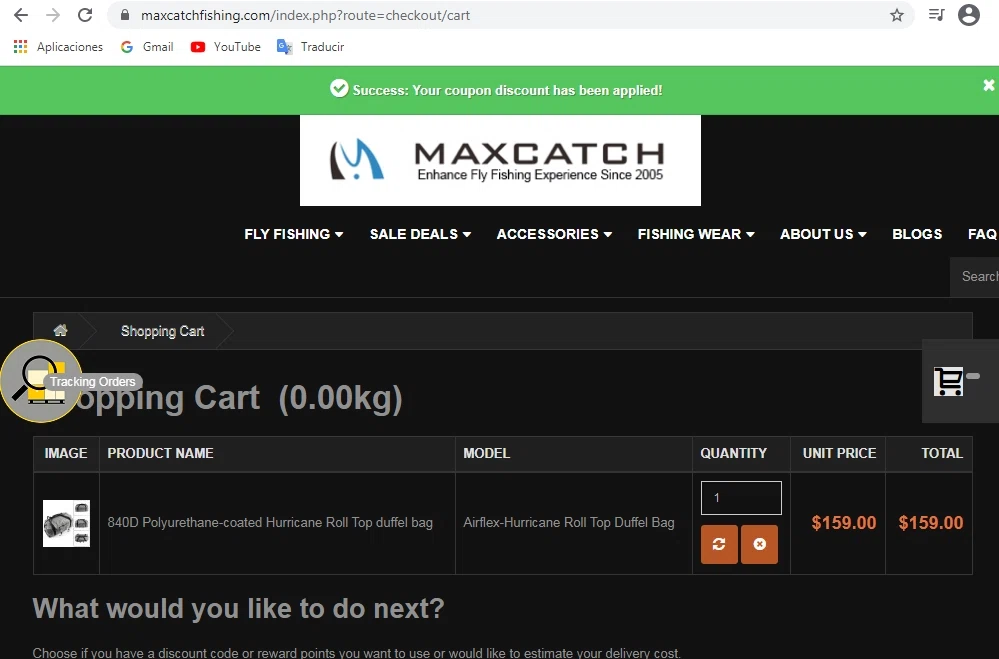The height and width of the screenshot is (659, 999).
Task: Dismiss the coupon success banner
Action: [x=988, y=85]
